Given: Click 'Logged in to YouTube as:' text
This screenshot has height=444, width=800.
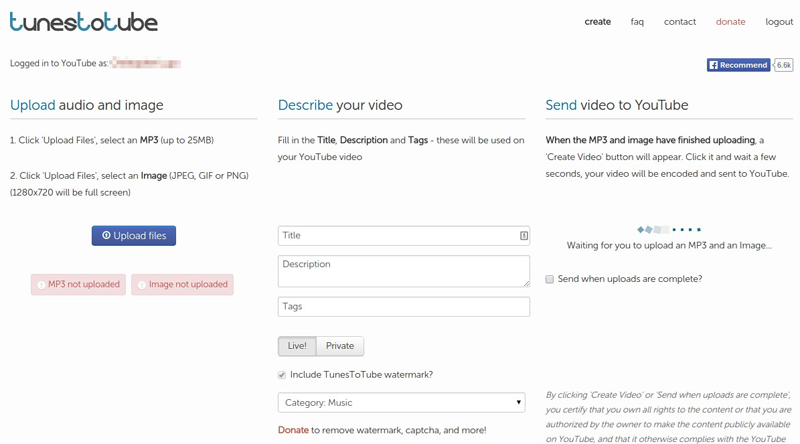Looking at the screenshot, I should [x=59, y=63].
